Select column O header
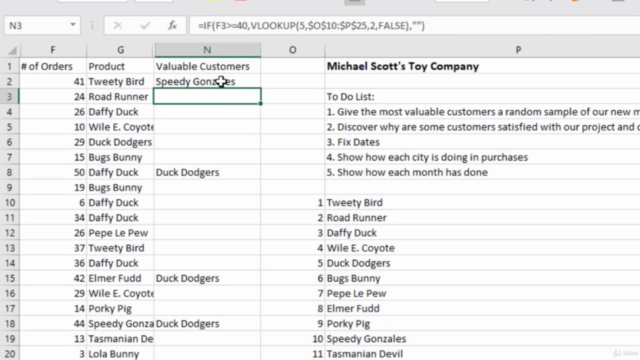Viewport: 640px width, 360px height. [293, 50]
